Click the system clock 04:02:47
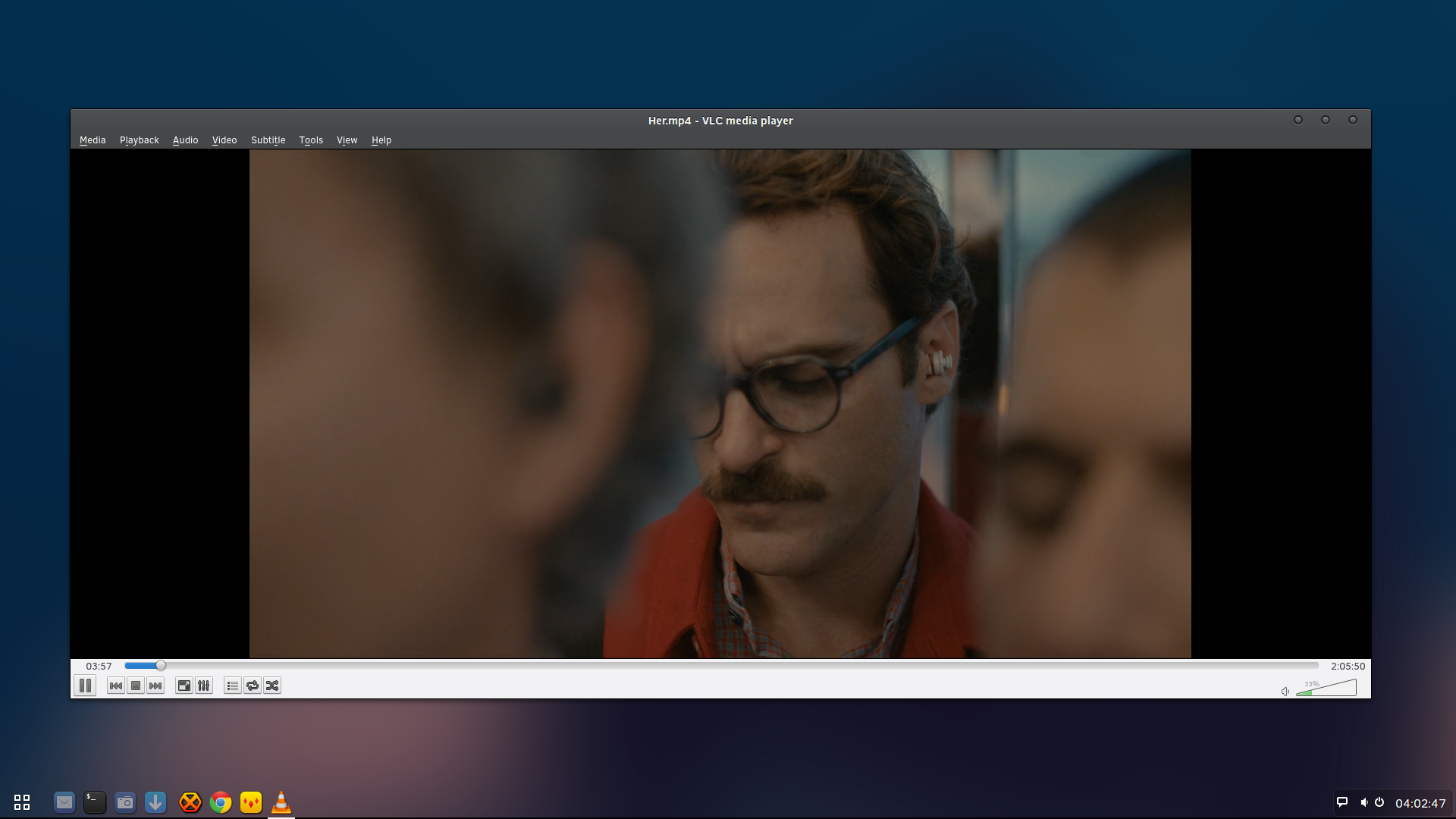 tap(1420, 803)
